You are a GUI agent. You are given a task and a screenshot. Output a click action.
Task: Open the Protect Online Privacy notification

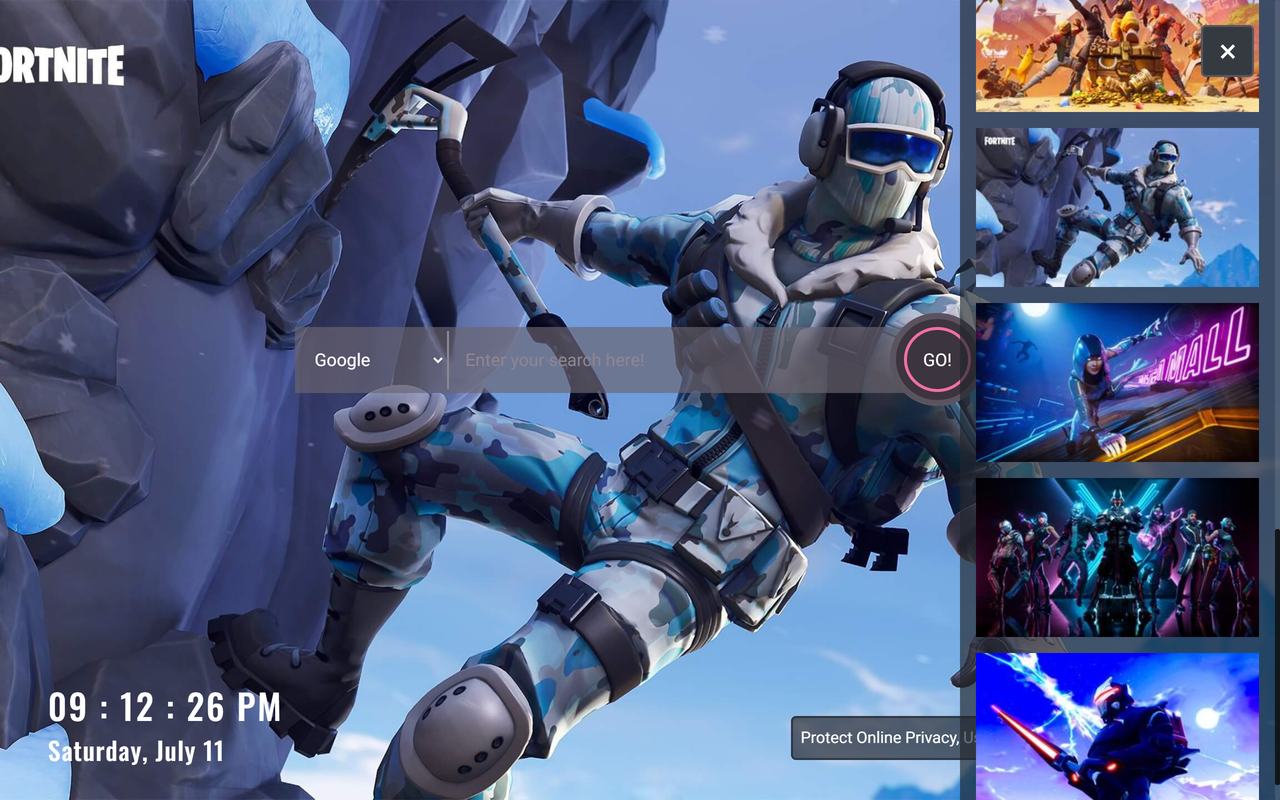pos(884,738)
